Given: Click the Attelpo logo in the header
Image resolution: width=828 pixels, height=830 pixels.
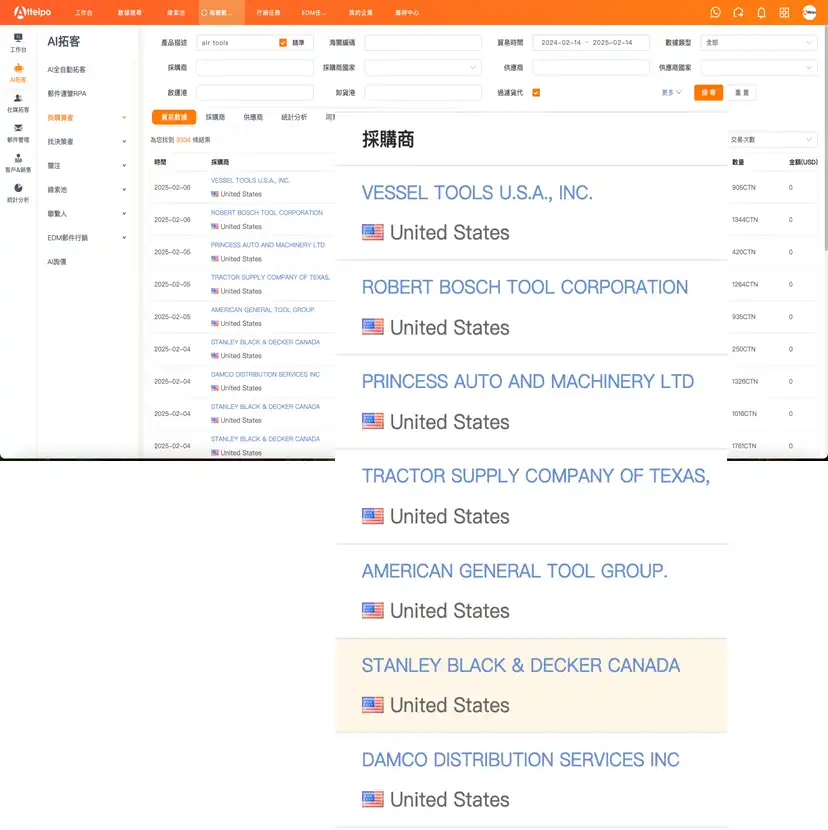Looking at the screenshot, I should tap(32, 12).
